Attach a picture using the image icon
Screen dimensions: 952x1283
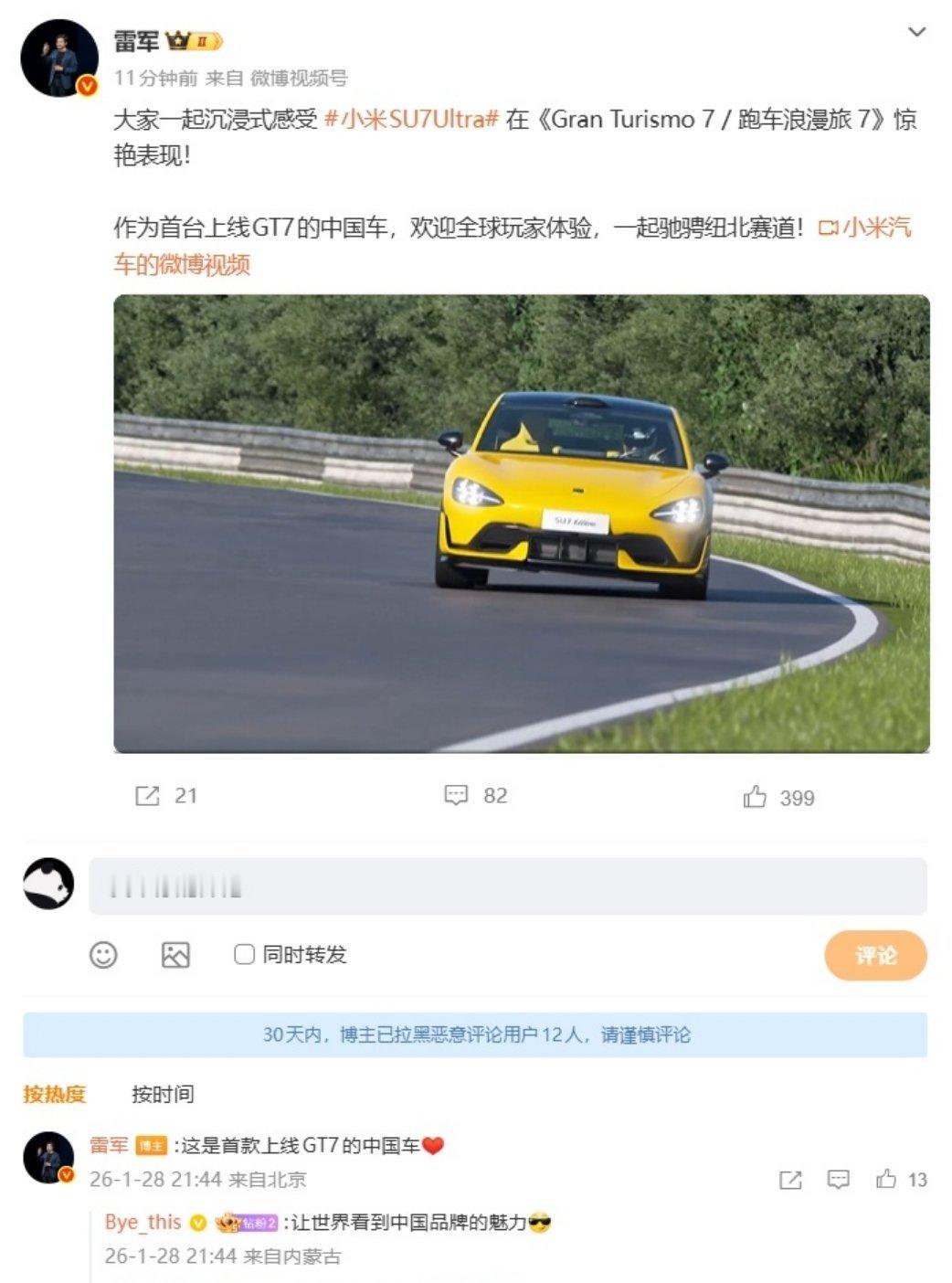tap(175, 955)
